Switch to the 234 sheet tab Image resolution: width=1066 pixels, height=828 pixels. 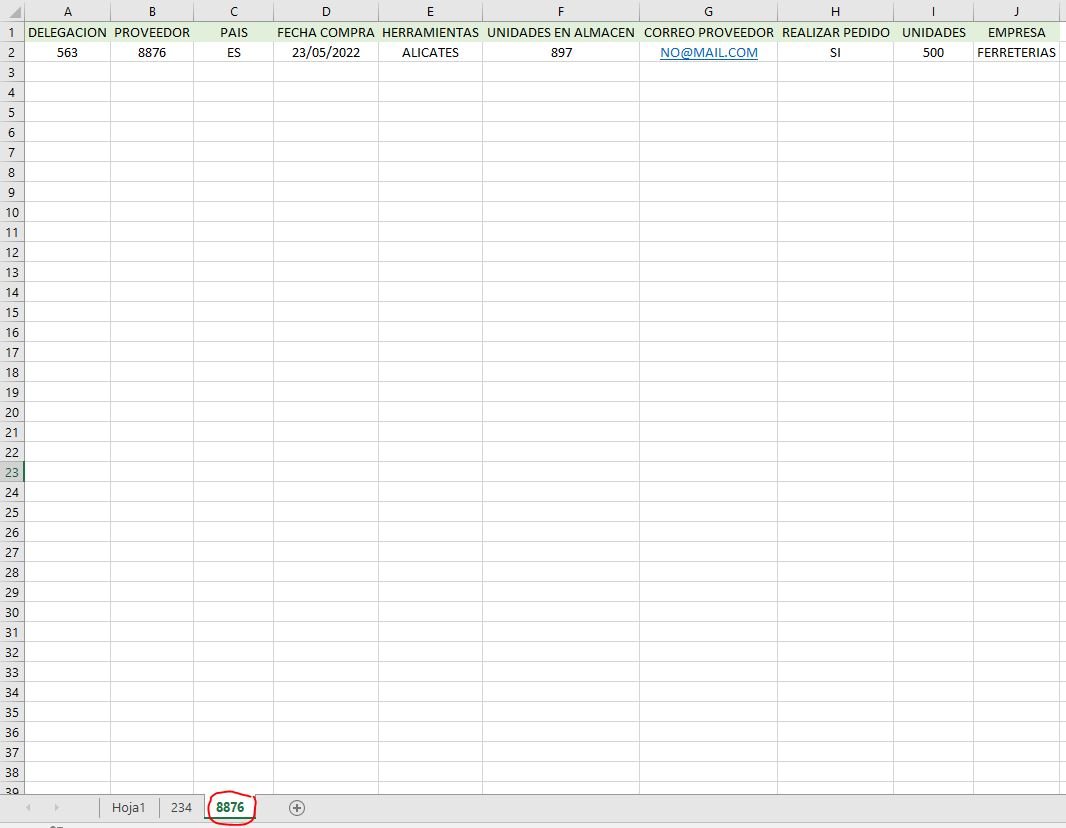[181, 808]
